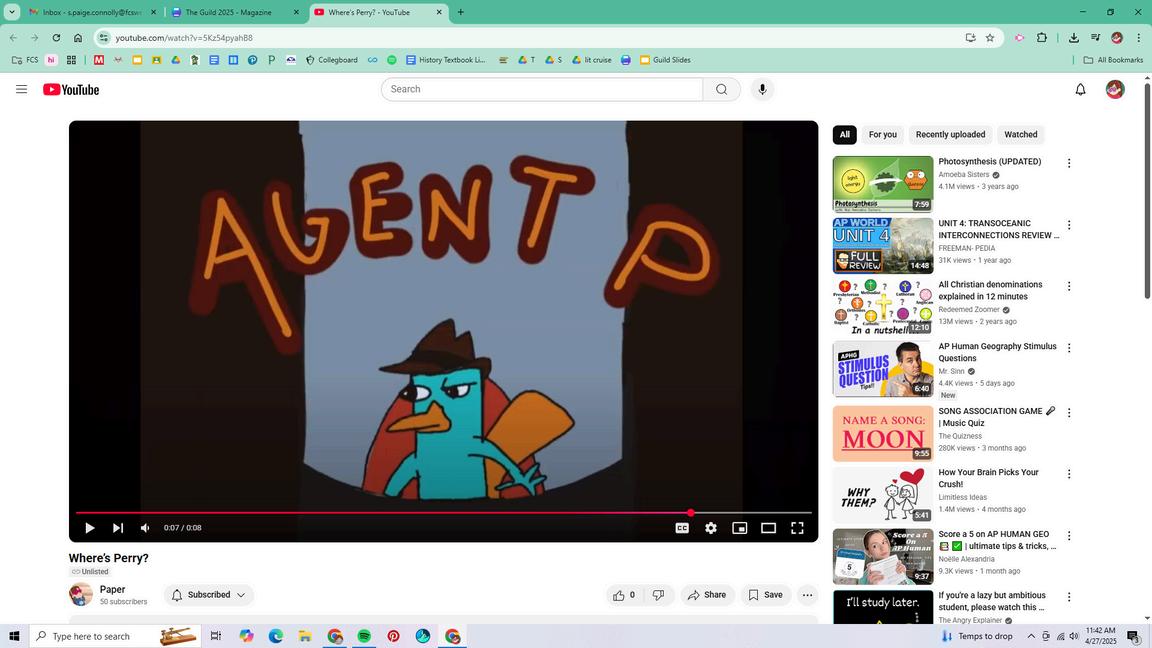Select the Watched filter chip
1152x648 pixels.
1020,134
